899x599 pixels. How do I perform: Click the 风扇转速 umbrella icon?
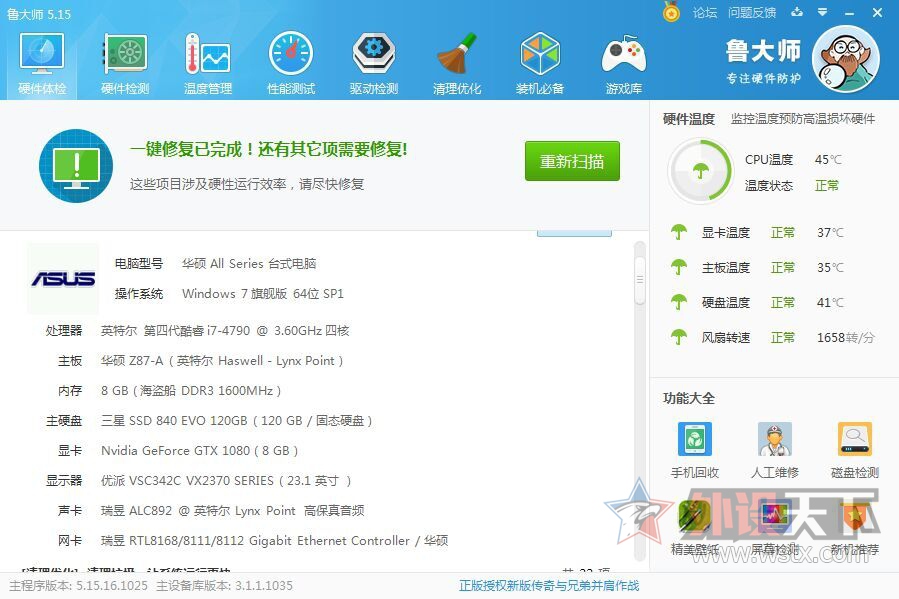pos(679,337)
